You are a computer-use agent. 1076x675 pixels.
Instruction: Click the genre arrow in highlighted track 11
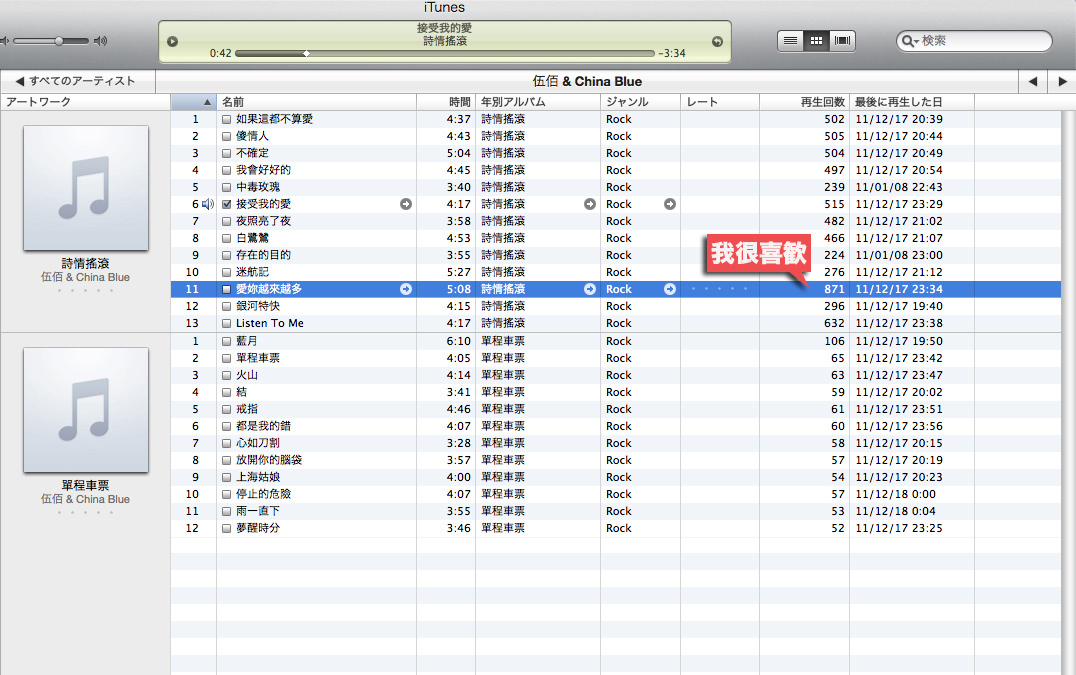pyautogui.click(x=670, y=289)
